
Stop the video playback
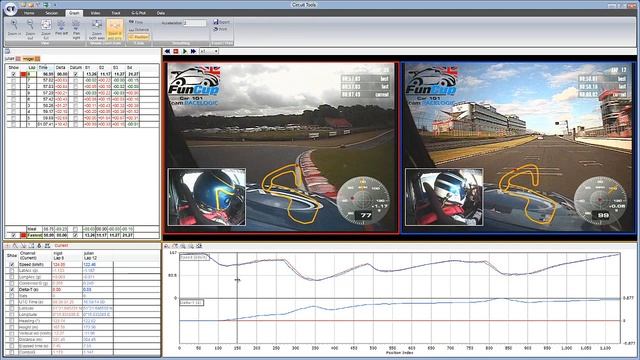point(176,51)
